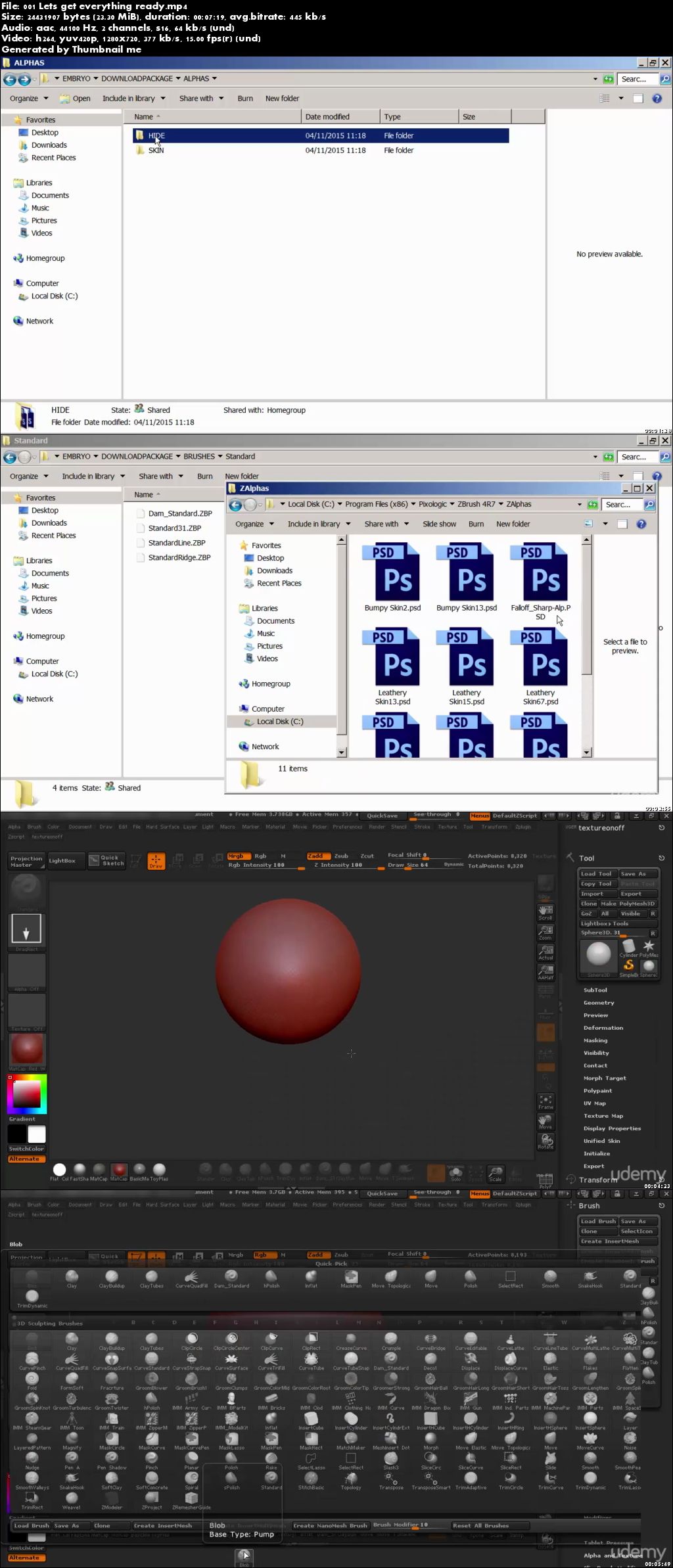Viewport: 673px width, 1568px height.
Task: Open Zplugin menu in sphere frame menu bar
Action: point(523,827)
